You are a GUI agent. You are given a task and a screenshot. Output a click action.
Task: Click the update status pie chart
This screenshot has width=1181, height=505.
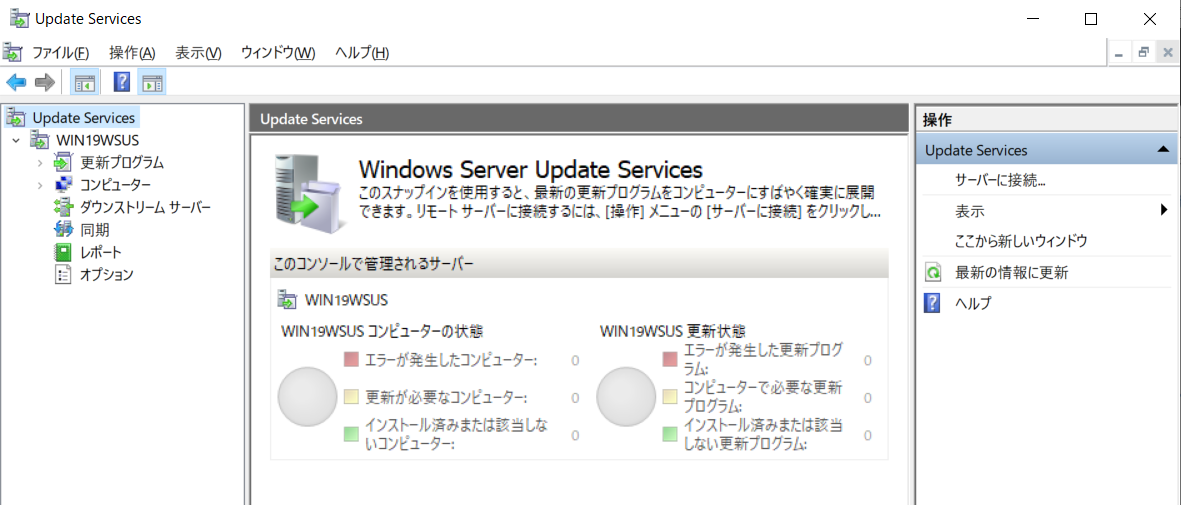coord(626,397)
